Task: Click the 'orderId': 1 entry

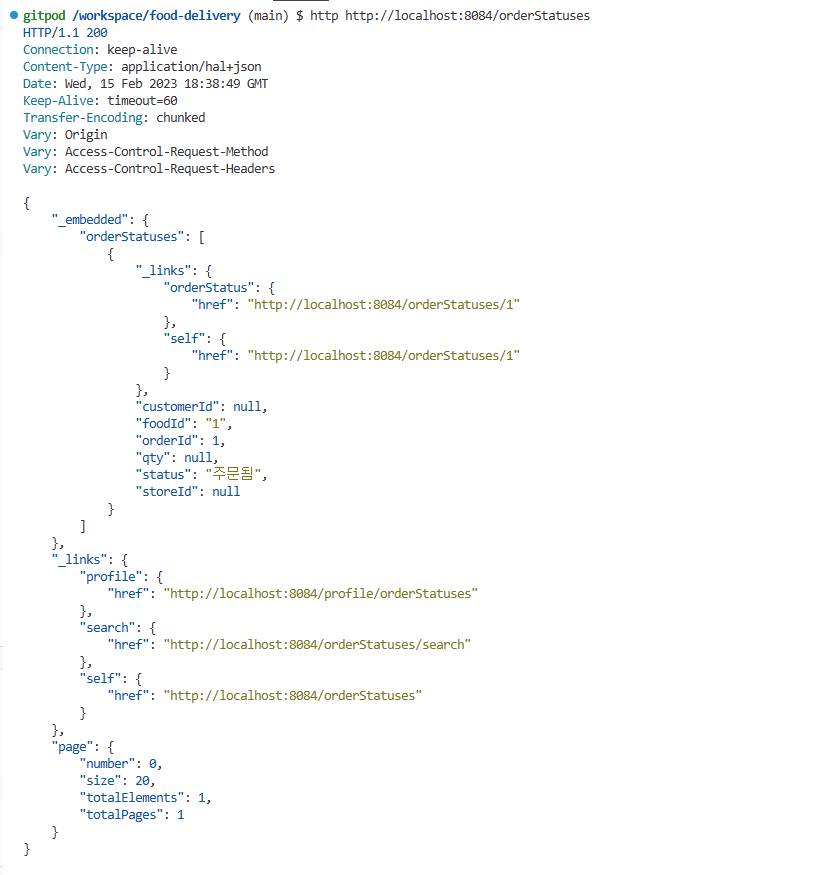Action: (180, 441)
